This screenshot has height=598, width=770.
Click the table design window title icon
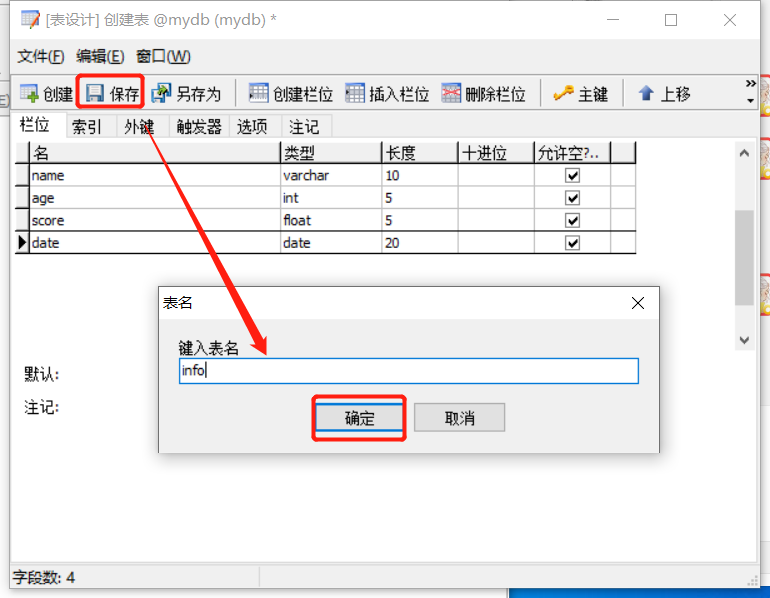point(30,20)
